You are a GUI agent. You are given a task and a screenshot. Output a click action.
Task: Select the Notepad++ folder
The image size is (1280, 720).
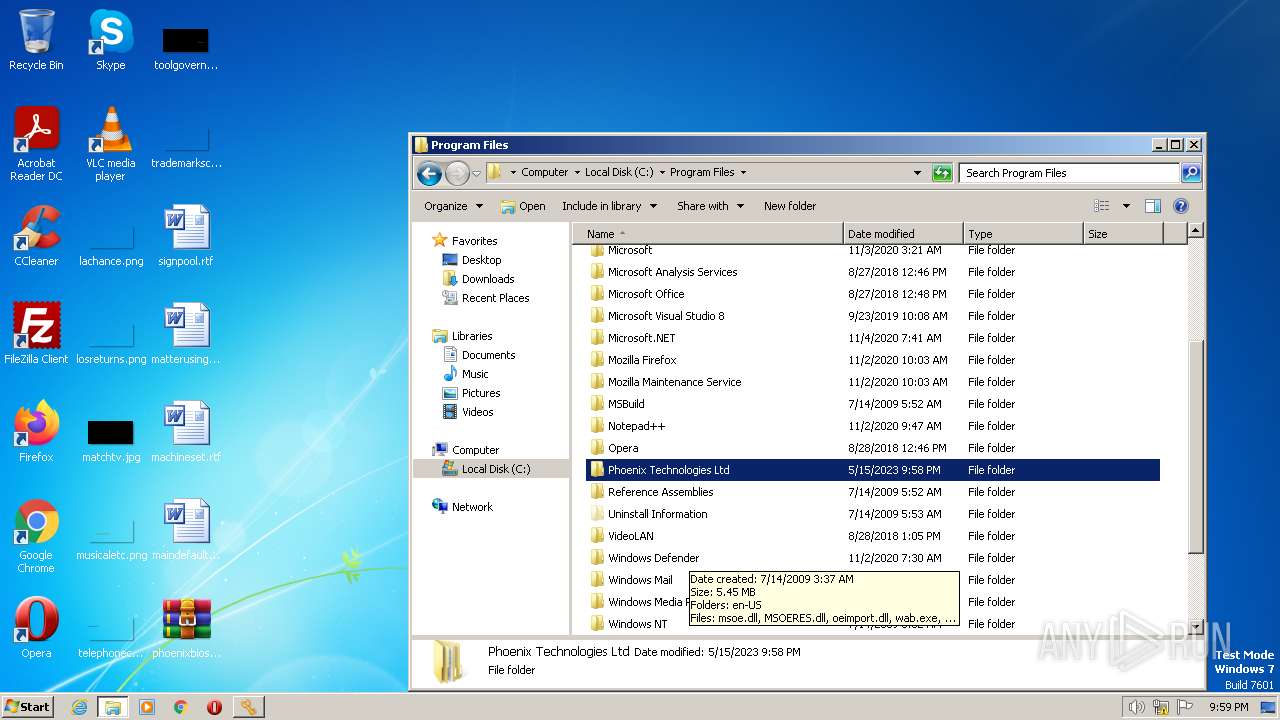636,426
